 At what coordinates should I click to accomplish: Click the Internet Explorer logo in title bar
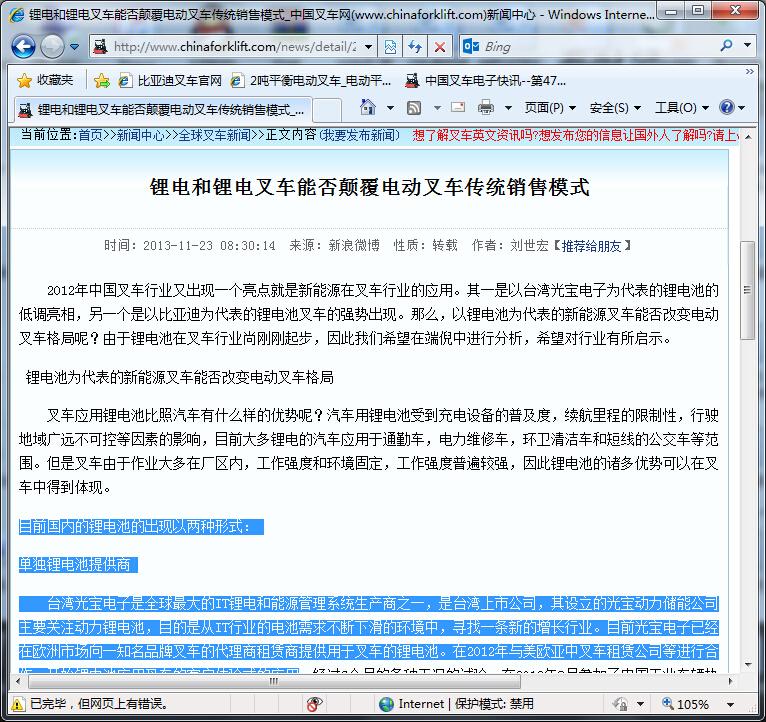point(17,15)
